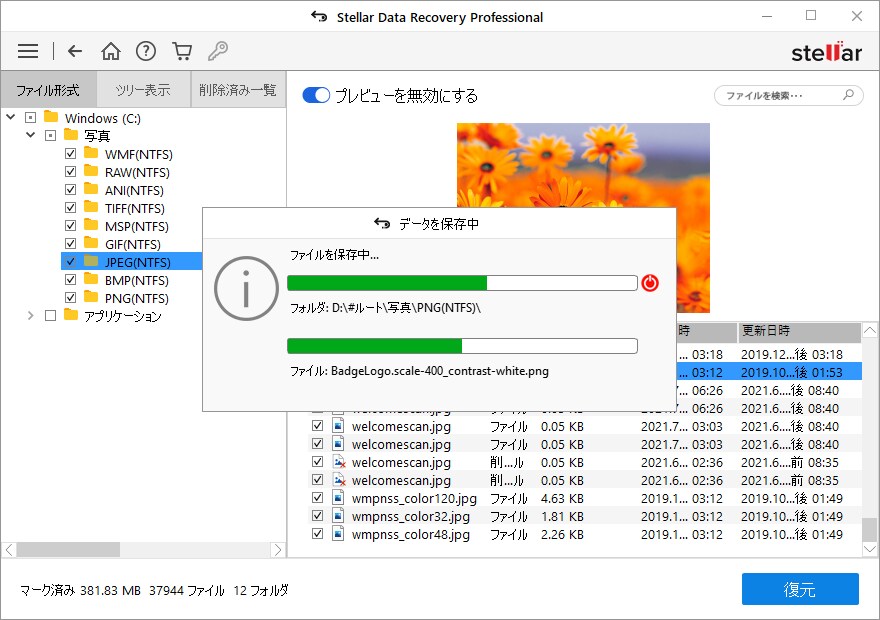Uncheck the WMF(NTFS) checkbox
The image size is (880, 620).
pos(70,154)
